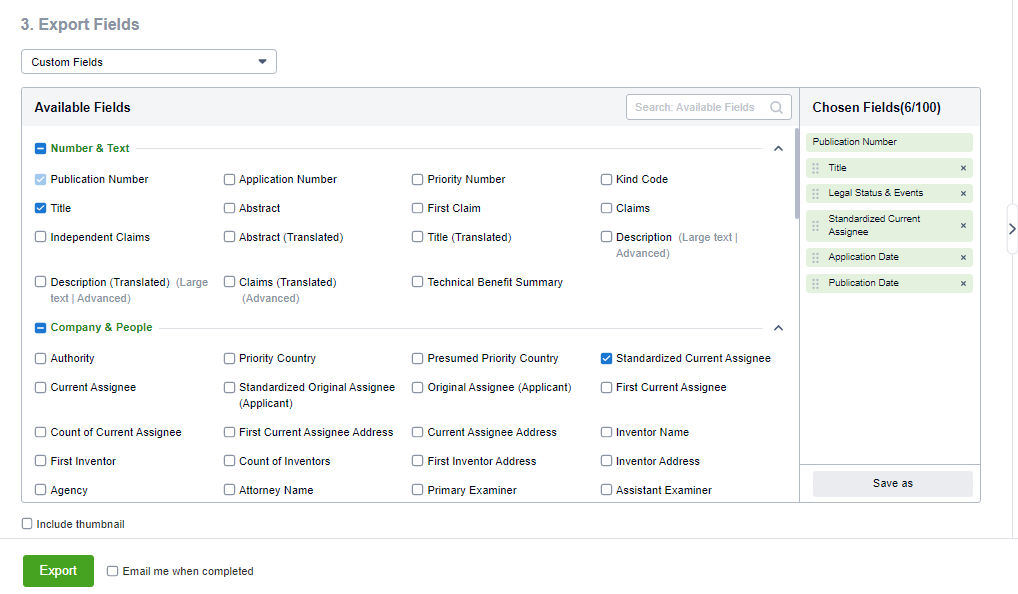Toggle Number & Text group select-all box
Viewport: 1018px width, 594px height.
tap(41, 148)
